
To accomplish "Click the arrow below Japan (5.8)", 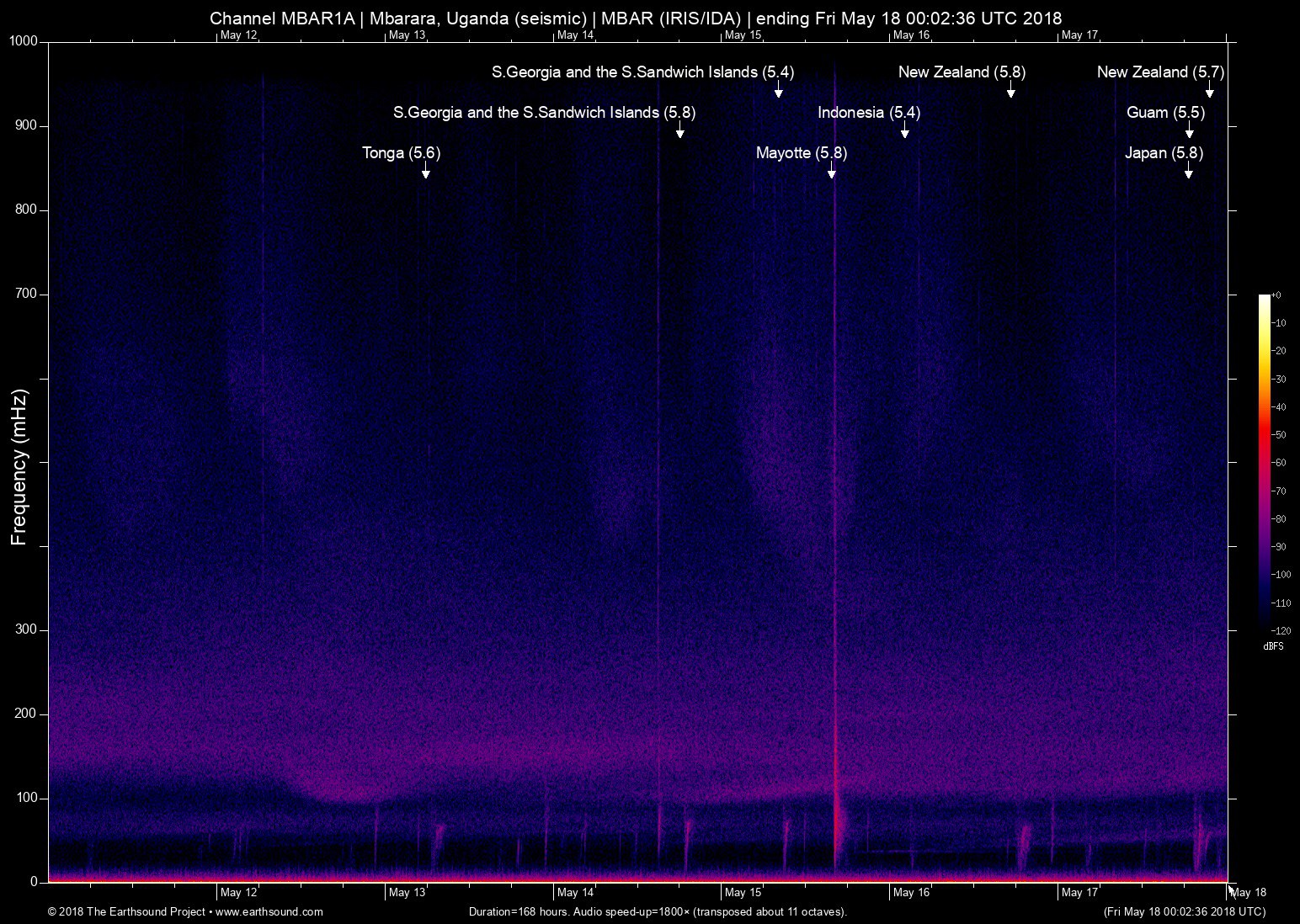I will point(1189,171).
